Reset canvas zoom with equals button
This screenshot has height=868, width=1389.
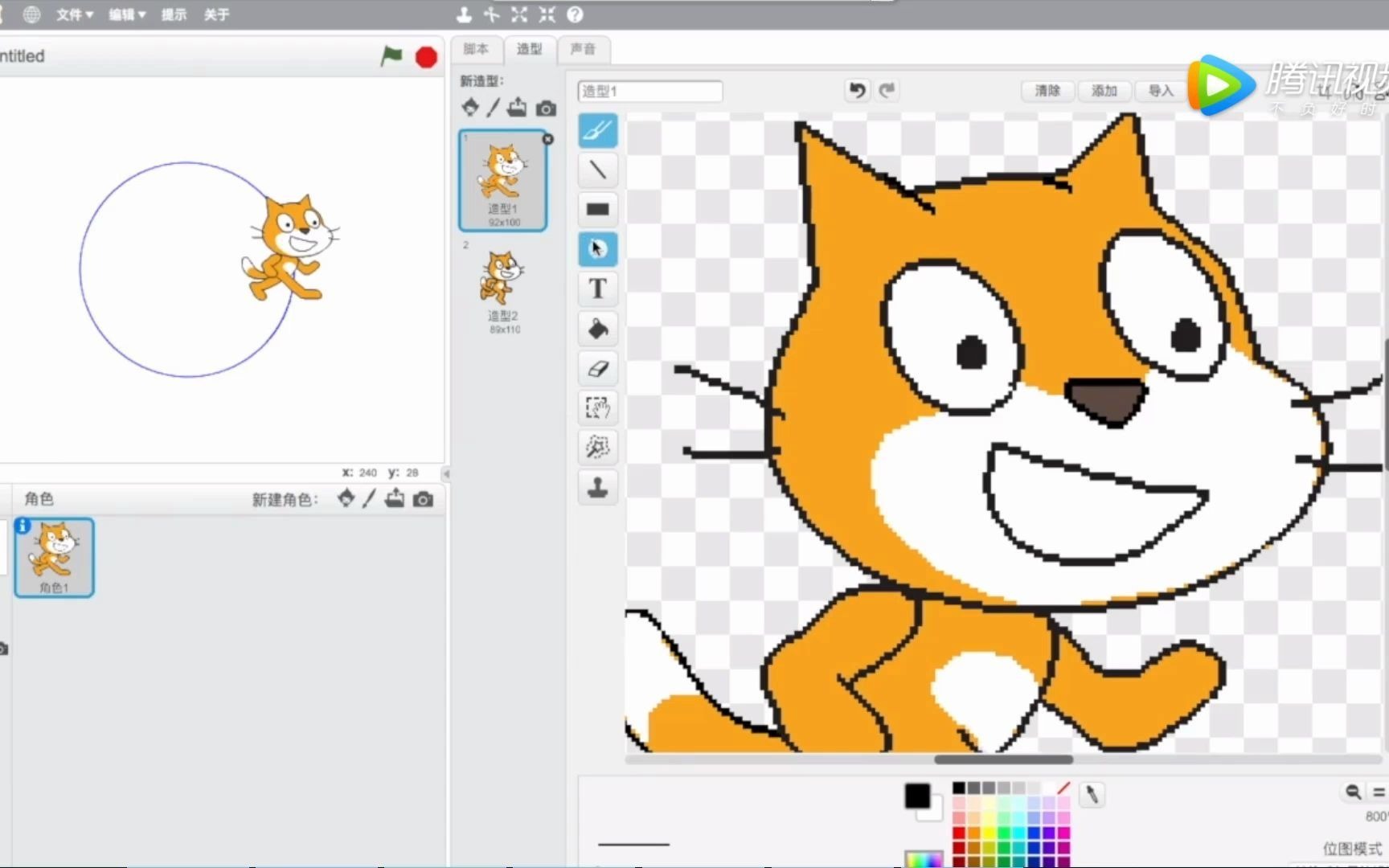click(1379, 792)
